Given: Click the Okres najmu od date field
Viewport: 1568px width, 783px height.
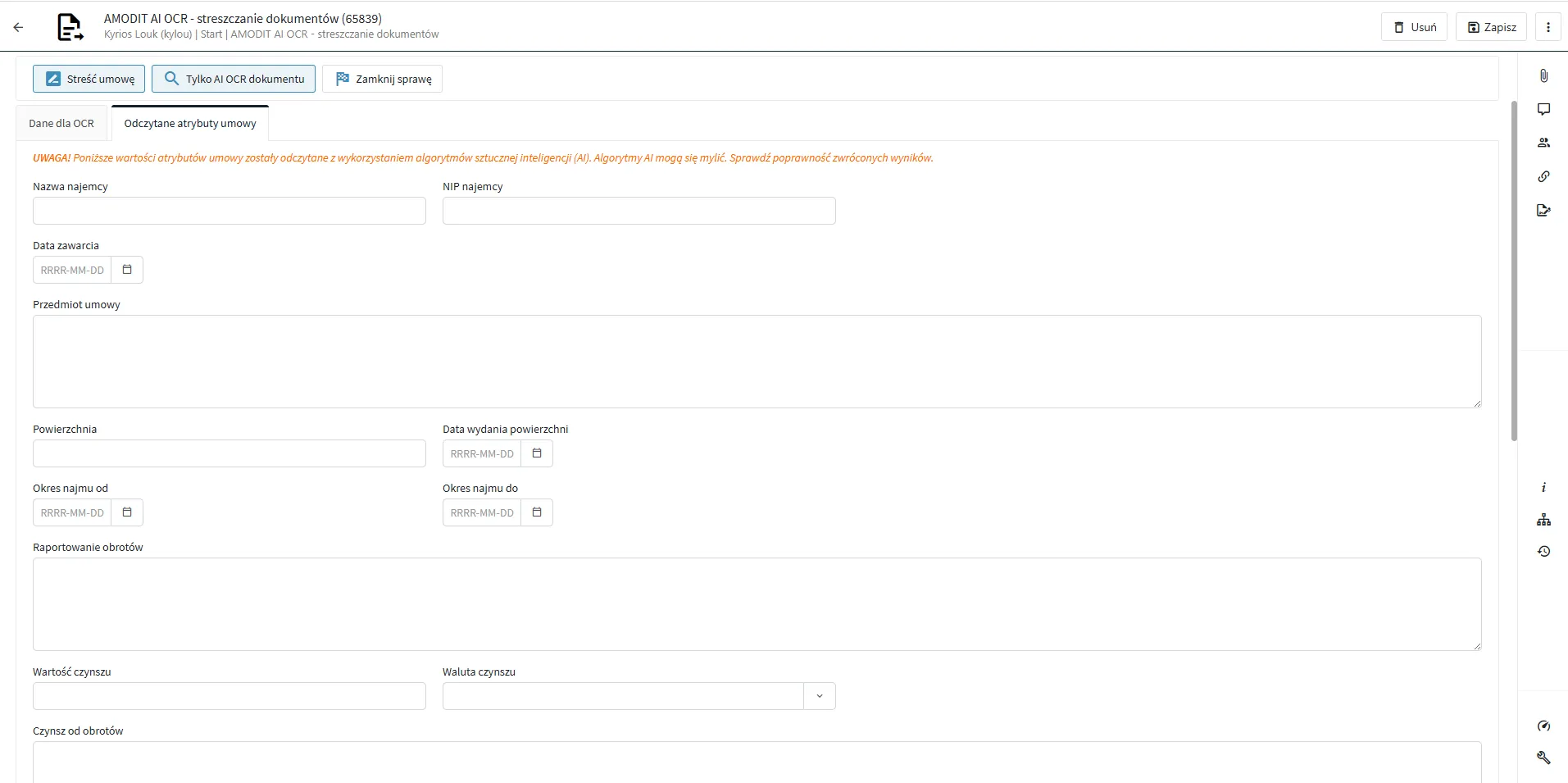Looking at the screenshot, I should 72,512.
